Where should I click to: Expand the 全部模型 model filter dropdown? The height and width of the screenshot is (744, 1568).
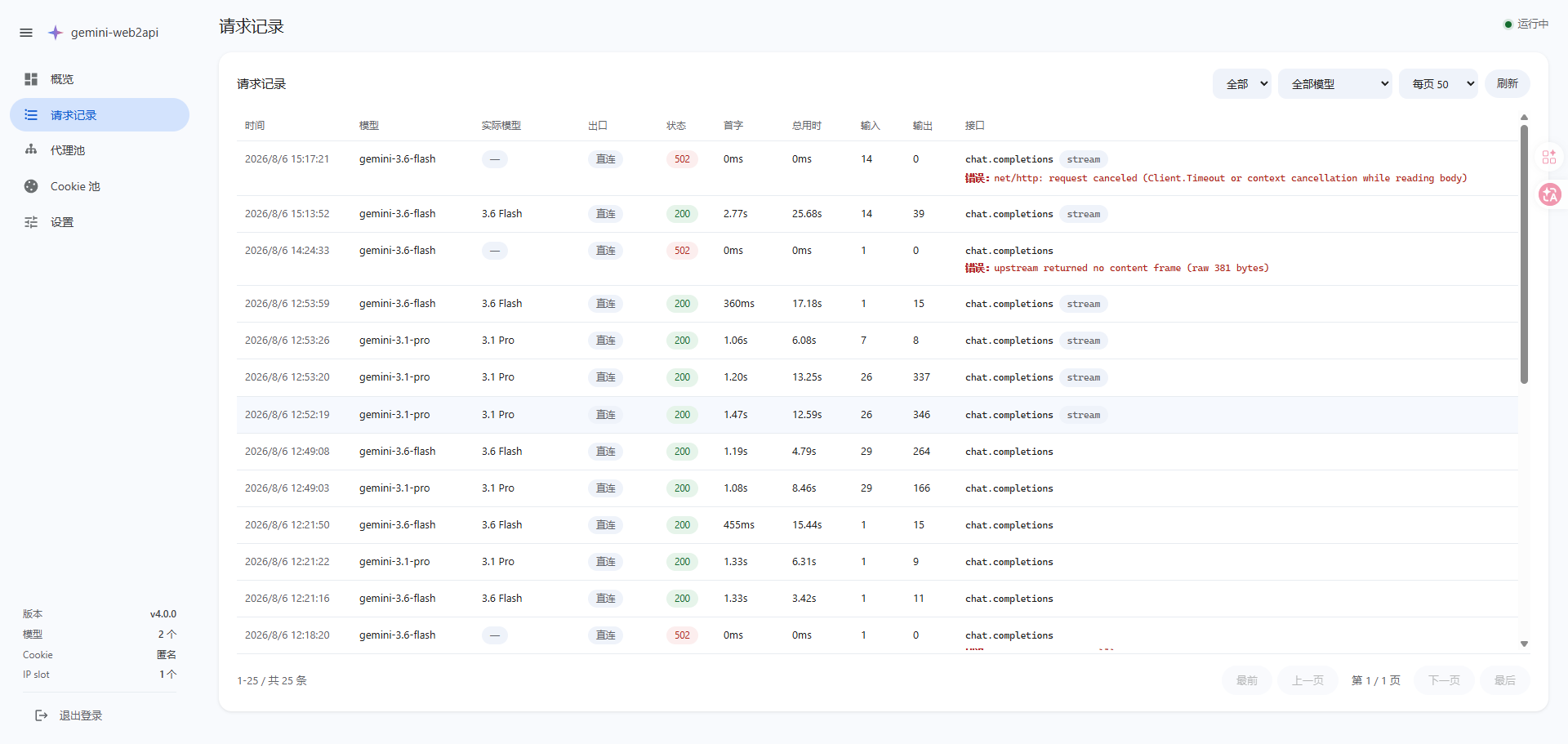click(x=1335, y=84)
